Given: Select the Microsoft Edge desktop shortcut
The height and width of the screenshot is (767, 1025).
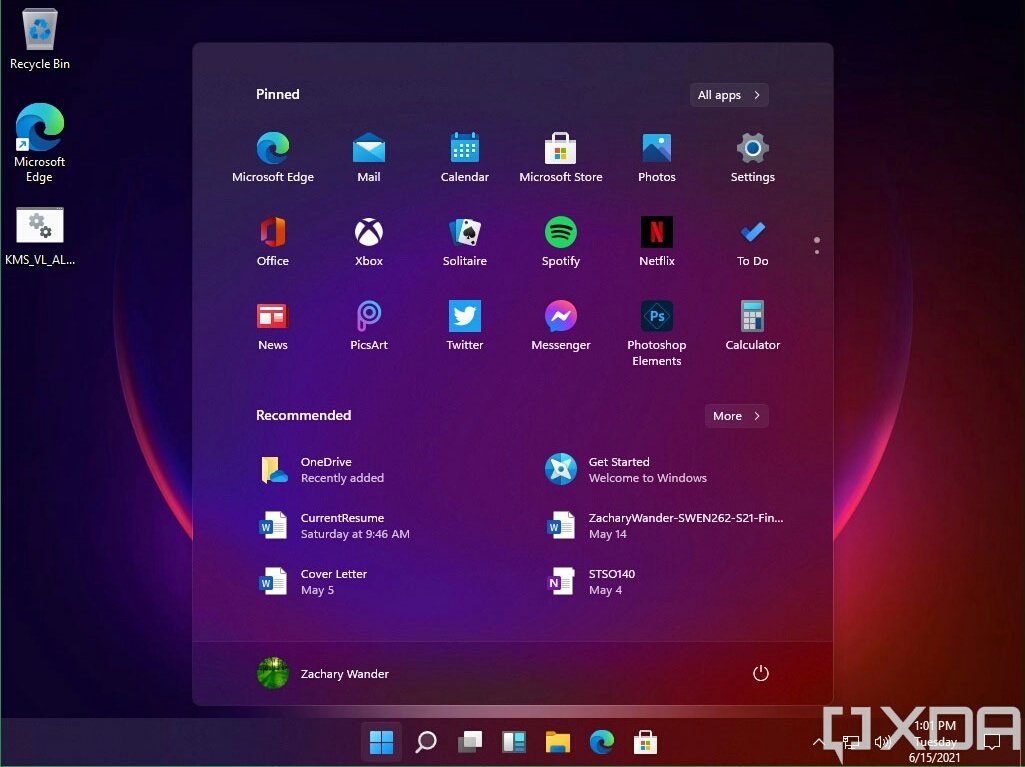Looking at the screenshot, I should [x=39, y=143].
